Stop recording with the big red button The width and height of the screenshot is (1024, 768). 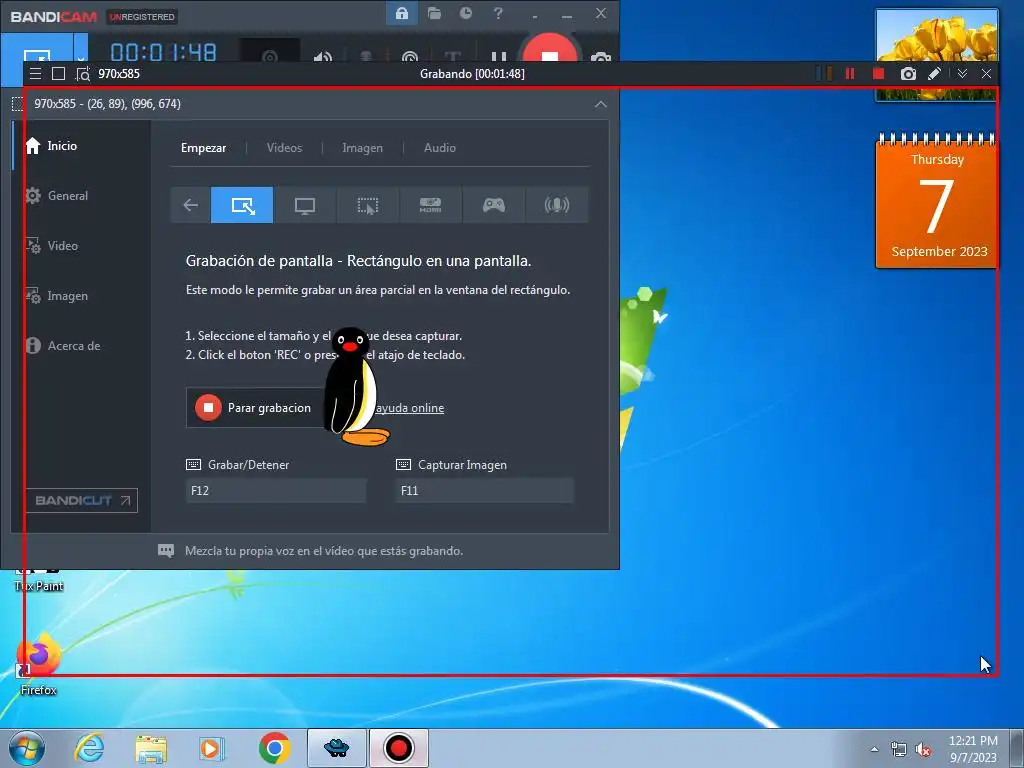point(549,50)
